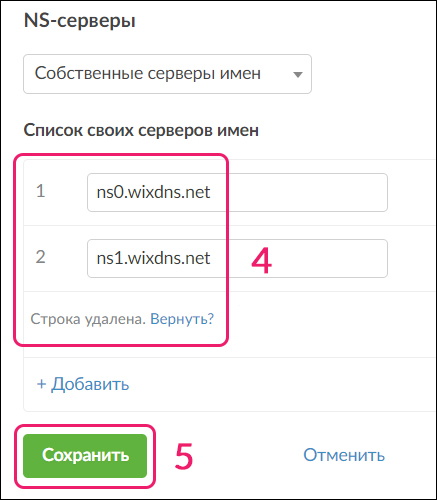The height and width of the screenshot is (500, 437).
Task: Click the red step marker 5
Action: pyautogui.click(x=184, y=456)
